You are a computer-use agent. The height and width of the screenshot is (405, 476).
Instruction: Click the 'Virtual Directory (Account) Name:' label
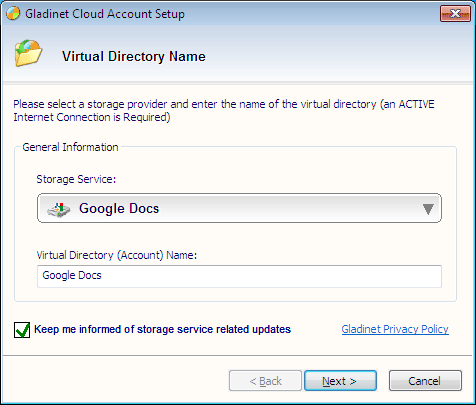(117, 255)
